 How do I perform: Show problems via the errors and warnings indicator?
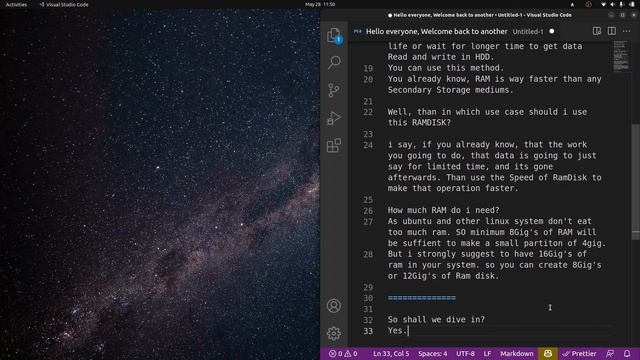(x=343, y=354)
